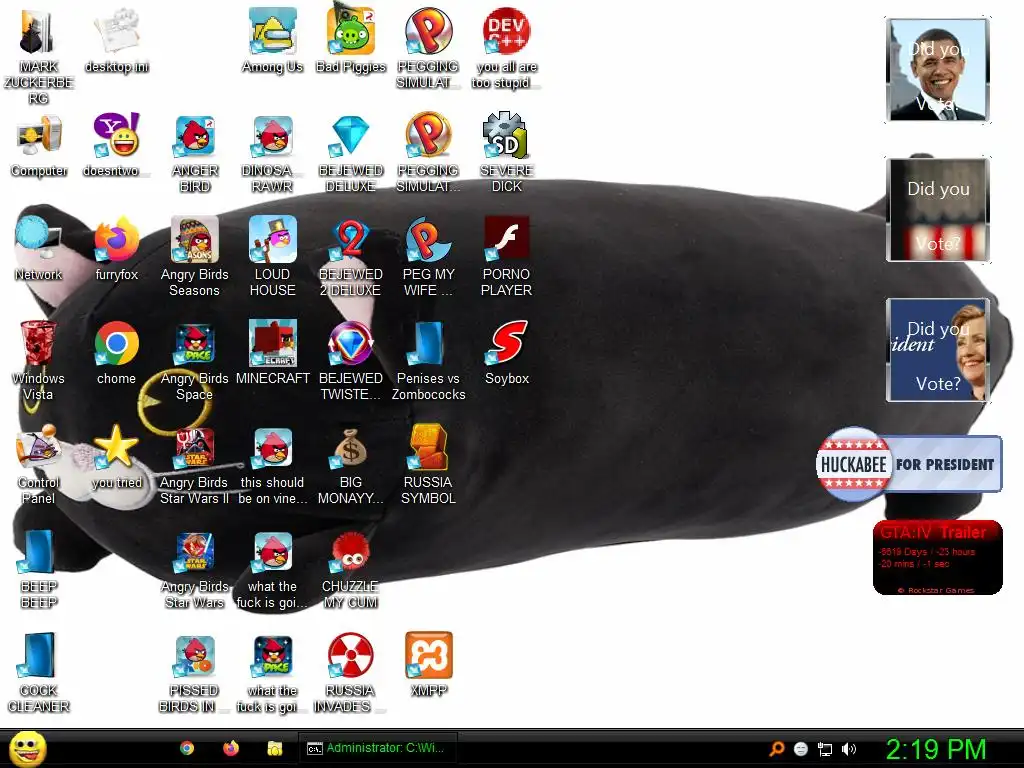The width and height of the screenshot is (1024, 768).
Task: Click the network tray icon
Action: pyautogui.click(x=825, y=749)
